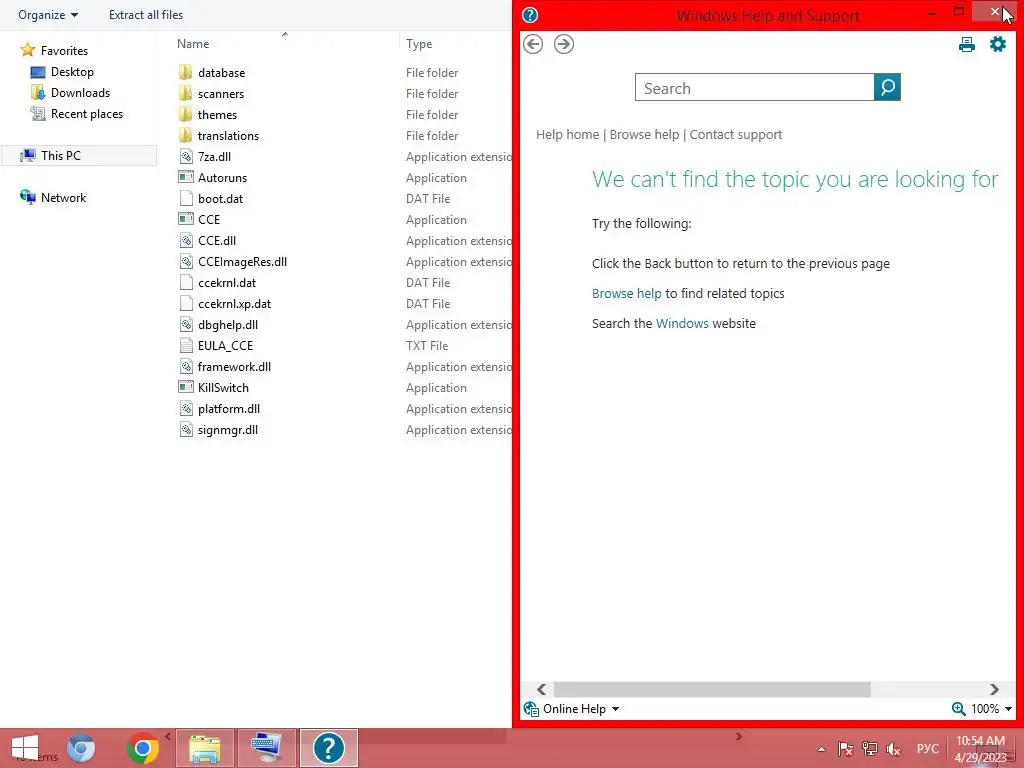Sort file list by Name column
Screen dimensions: 1024x768
193,44
